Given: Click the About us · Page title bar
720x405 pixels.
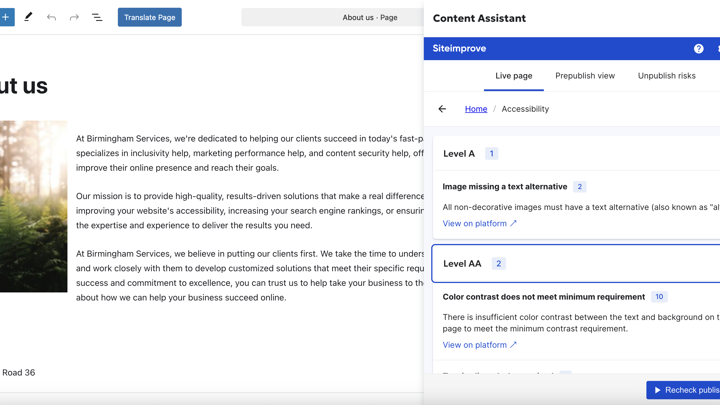Looking at the screenshot, I should point(369,17).
